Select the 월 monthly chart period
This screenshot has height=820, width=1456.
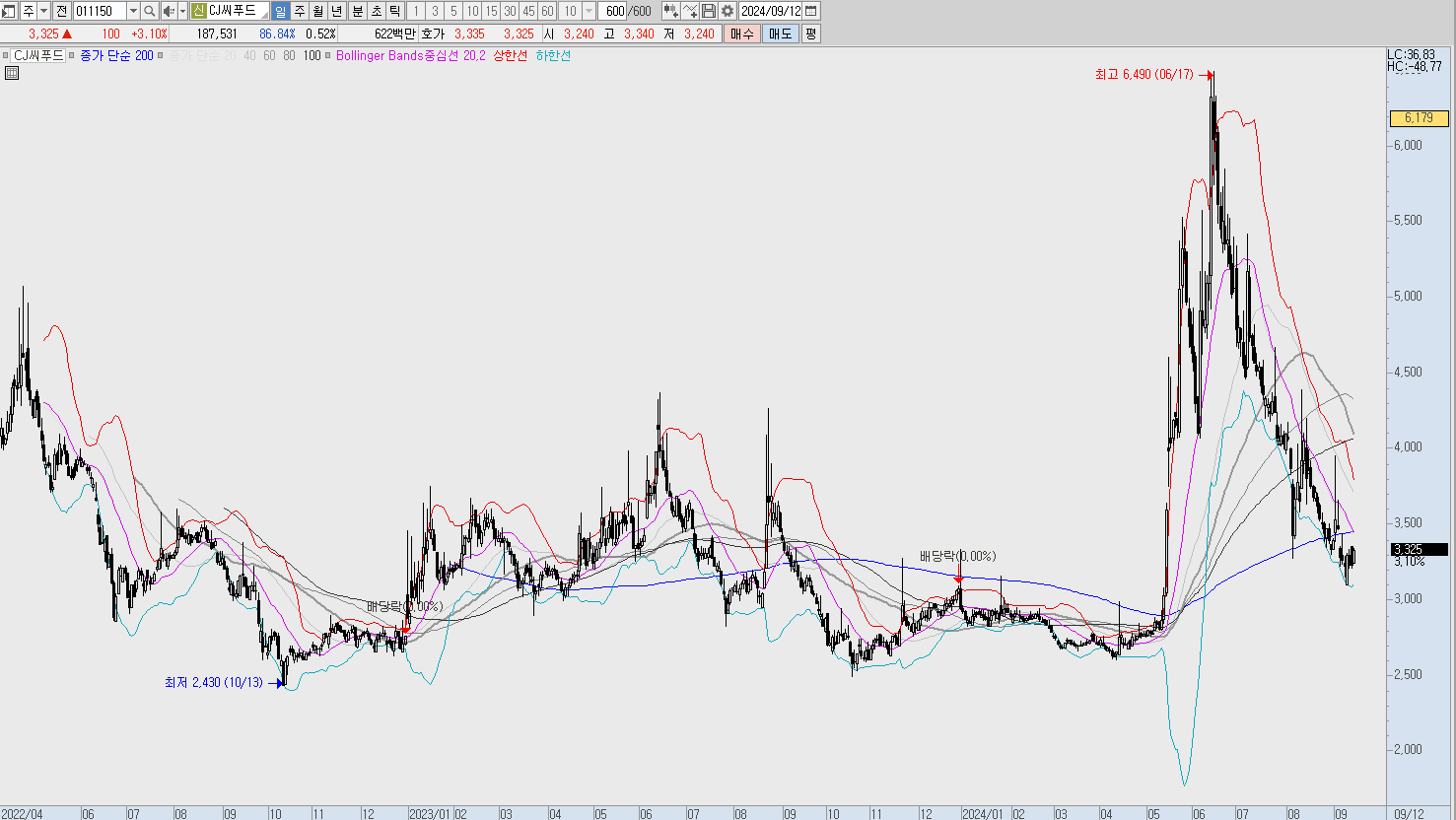318,11
